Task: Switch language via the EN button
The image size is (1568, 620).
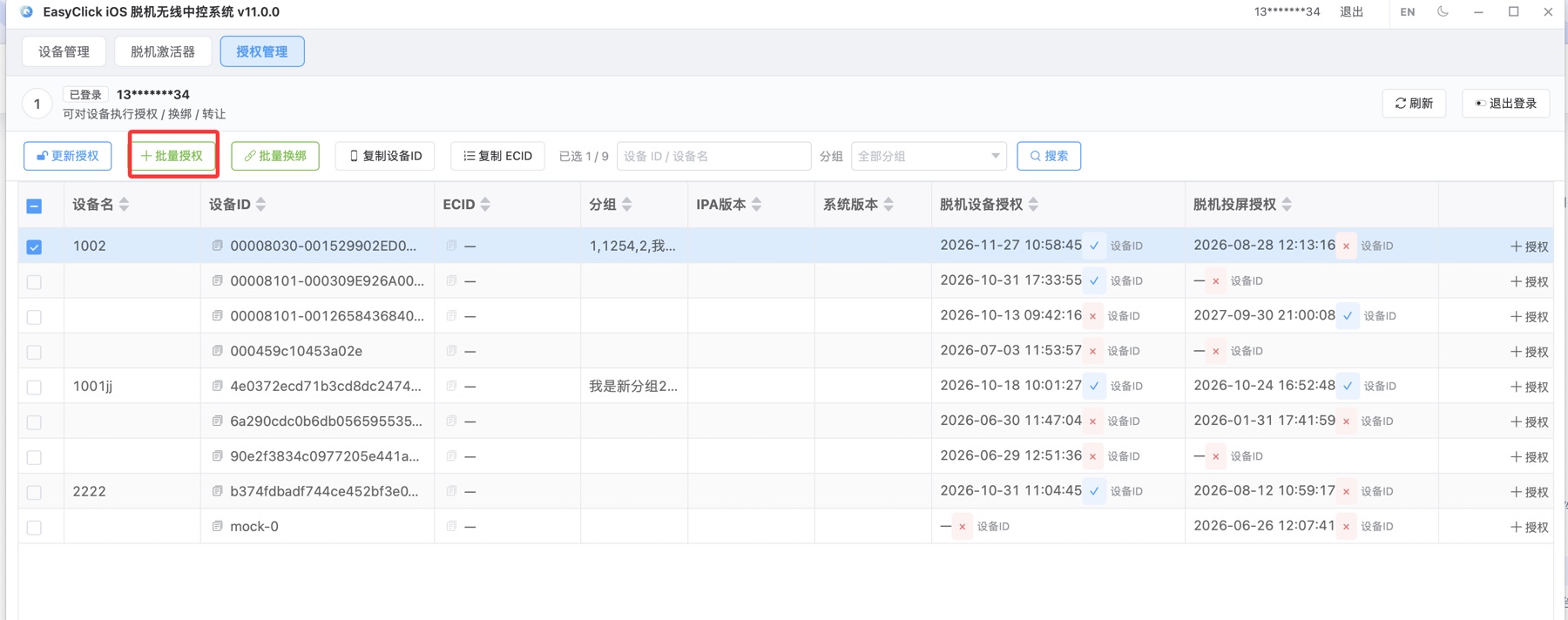Action: (1408, 12)
